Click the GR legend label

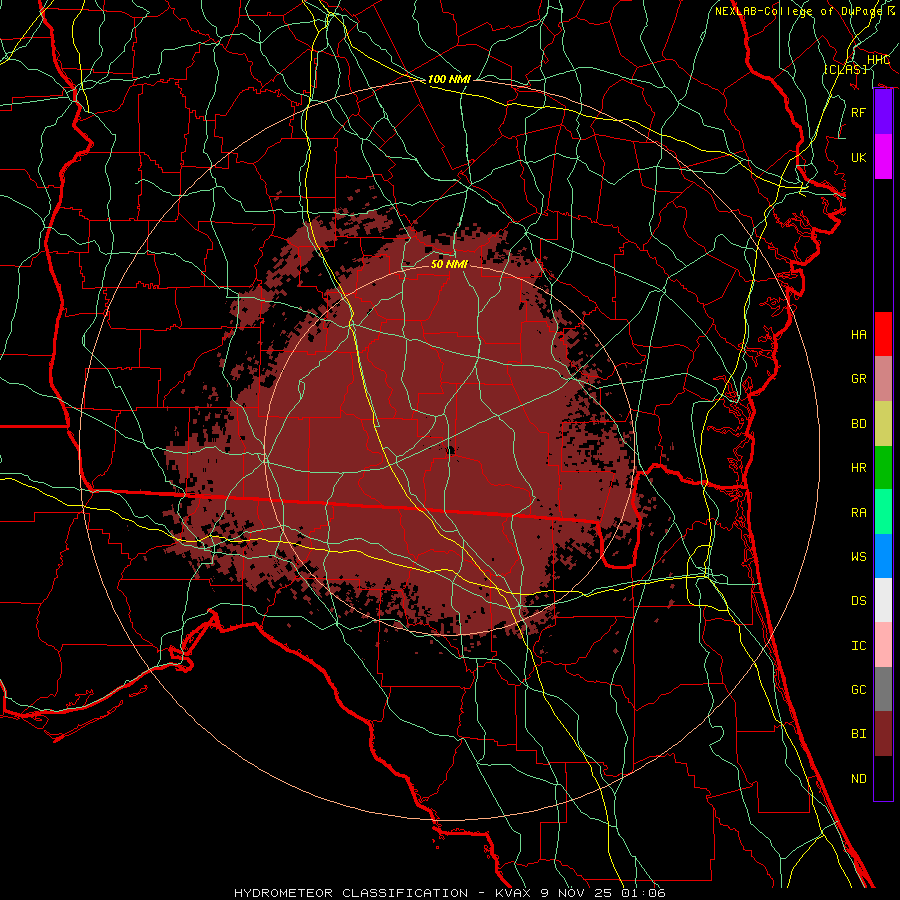coord(858,379)
